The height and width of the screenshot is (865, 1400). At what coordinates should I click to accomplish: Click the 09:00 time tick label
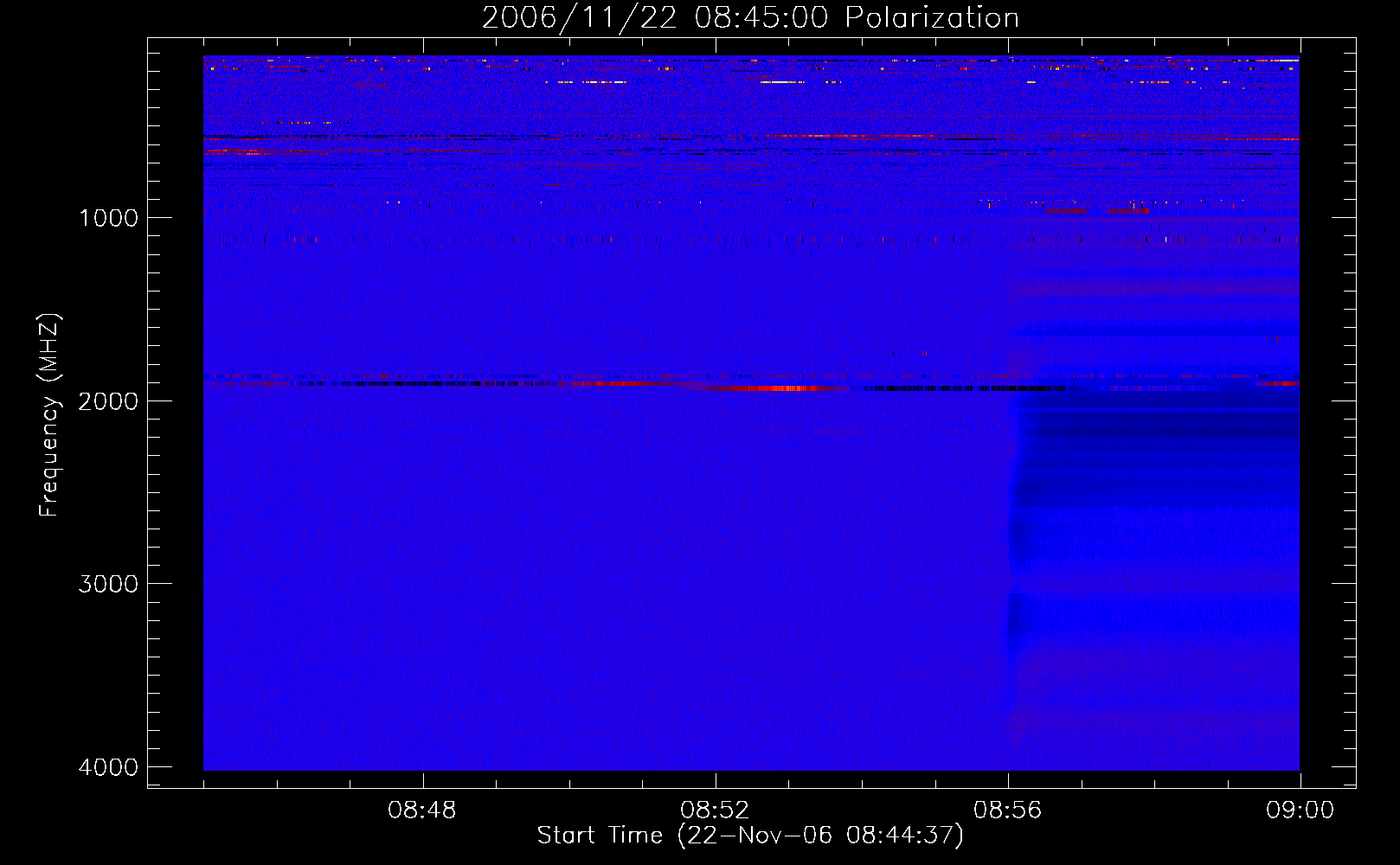(1300, 811)
